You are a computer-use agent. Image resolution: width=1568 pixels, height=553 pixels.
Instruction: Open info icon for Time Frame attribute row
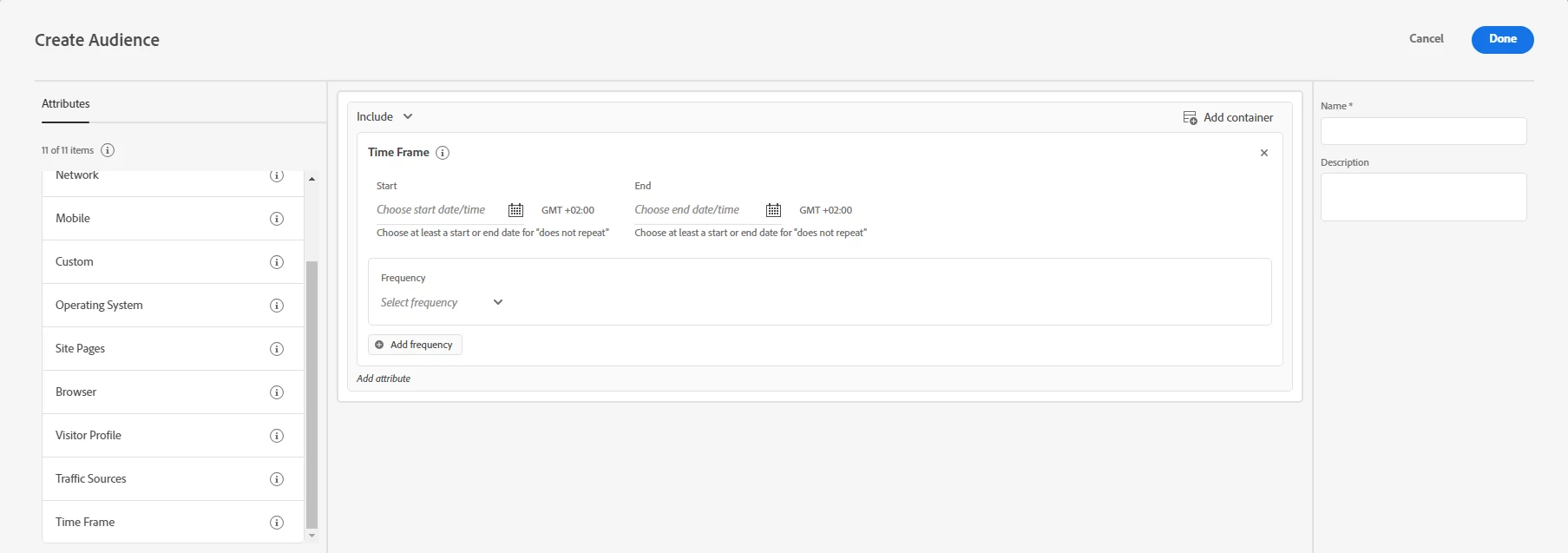point(277,523)
